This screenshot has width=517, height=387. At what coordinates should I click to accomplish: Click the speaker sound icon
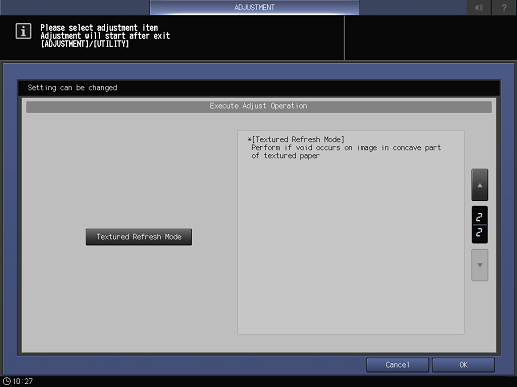(x=479, y=7)
